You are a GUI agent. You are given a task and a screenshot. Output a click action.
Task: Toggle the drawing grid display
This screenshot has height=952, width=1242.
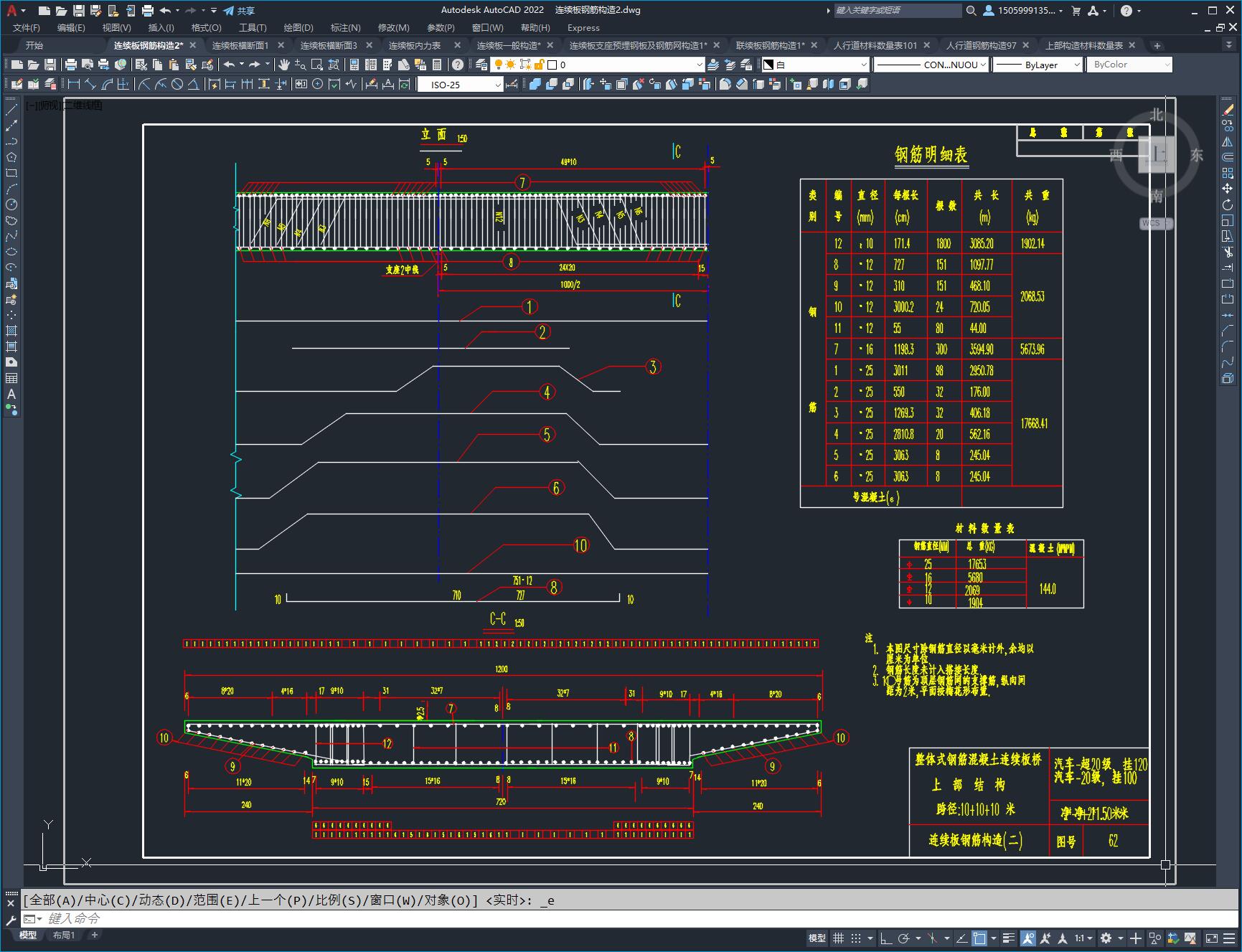838,938
